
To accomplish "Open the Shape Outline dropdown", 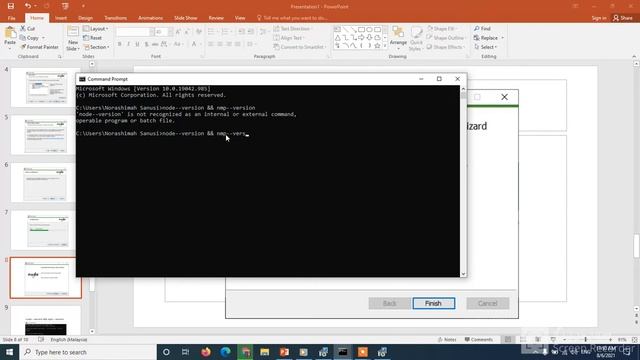I will [x=446, y=38].
